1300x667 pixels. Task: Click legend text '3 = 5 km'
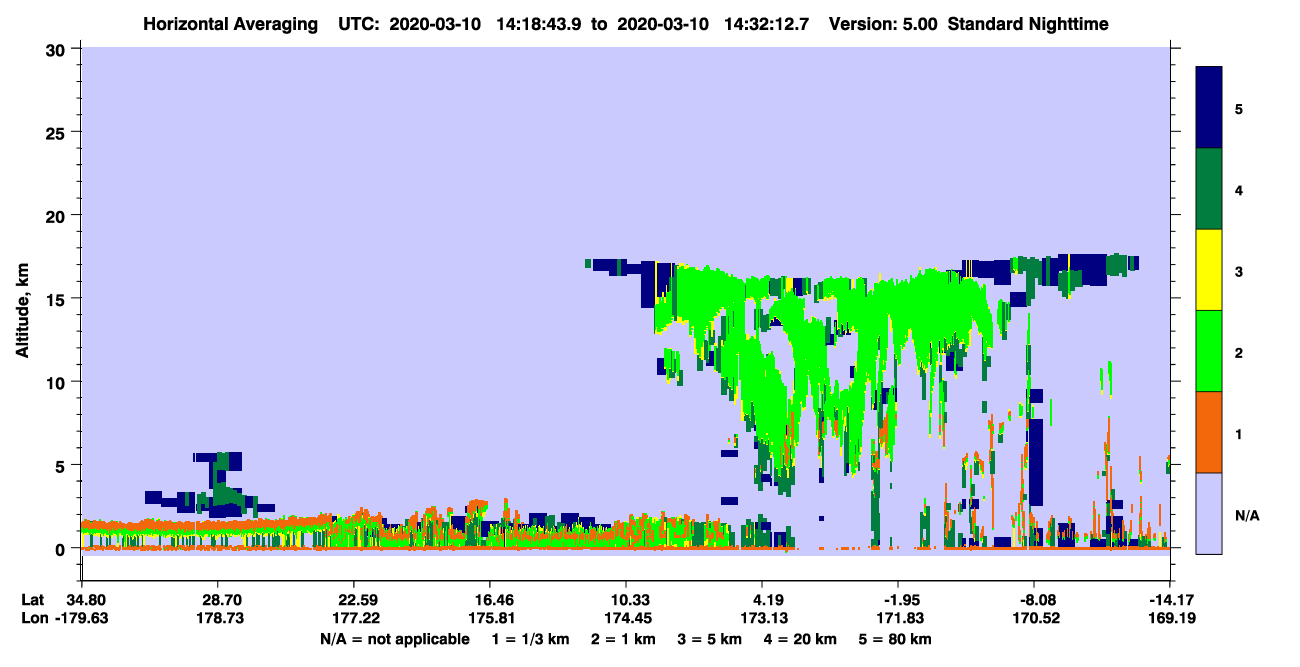[711, 639]
